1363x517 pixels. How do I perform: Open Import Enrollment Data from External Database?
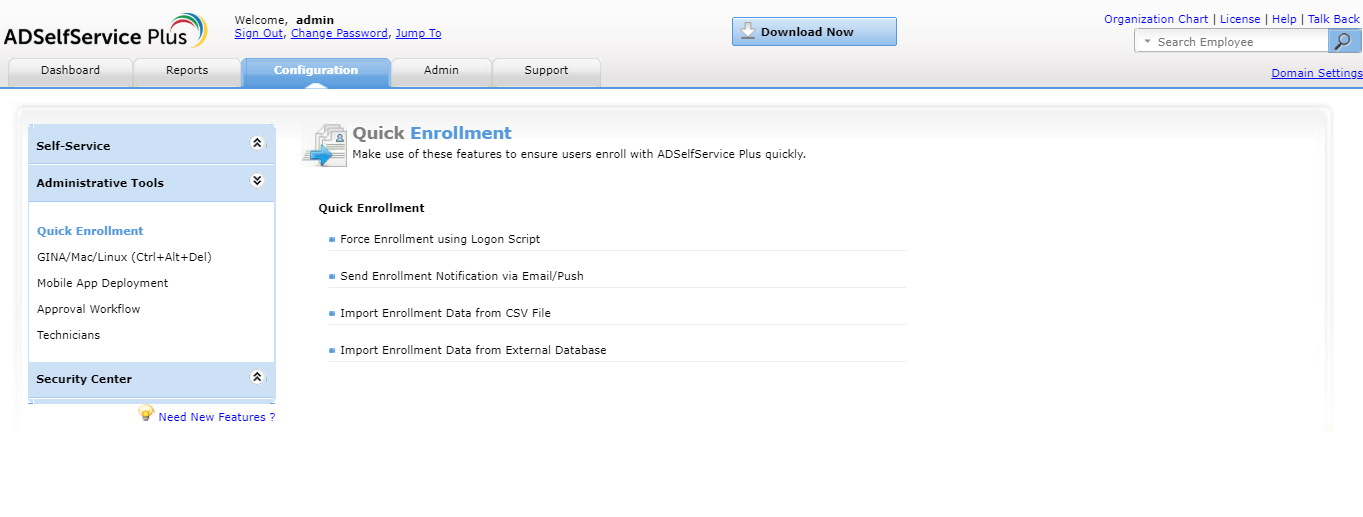click(x=473, y=350)
